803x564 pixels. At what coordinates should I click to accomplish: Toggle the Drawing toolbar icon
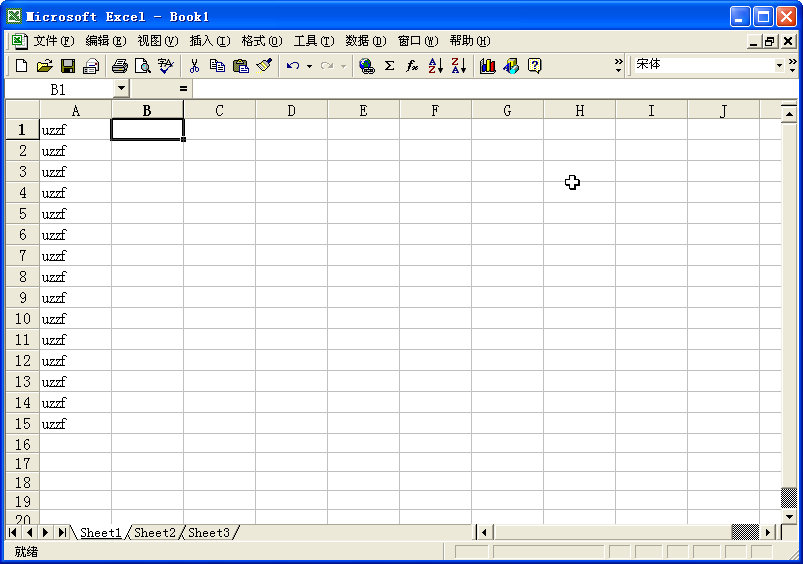[511, 66]
